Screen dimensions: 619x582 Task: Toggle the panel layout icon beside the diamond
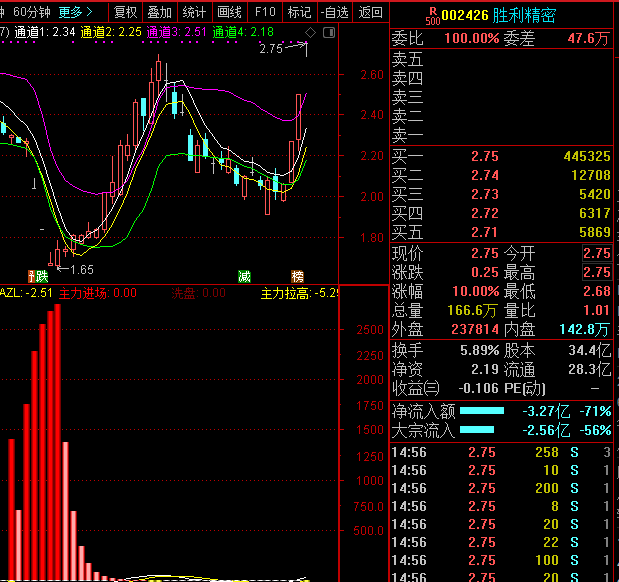pyautogui.click(x=329, y=33)
